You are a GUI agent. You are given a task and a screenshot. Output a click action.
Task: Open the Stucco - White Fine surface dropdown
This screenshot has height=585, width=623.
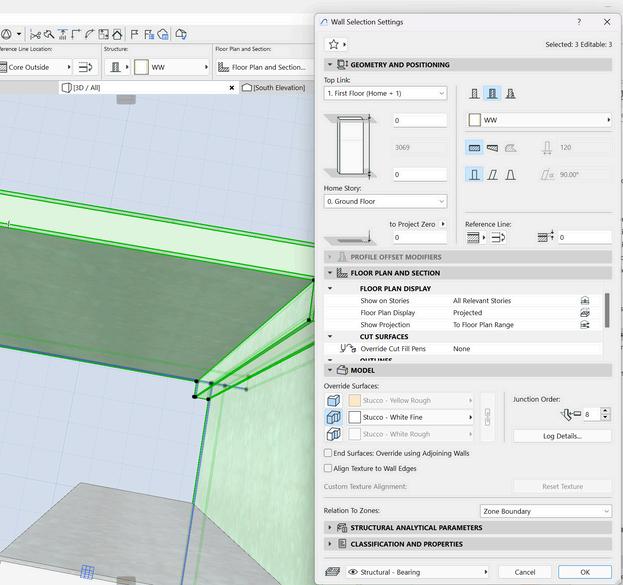coord(410,417)
